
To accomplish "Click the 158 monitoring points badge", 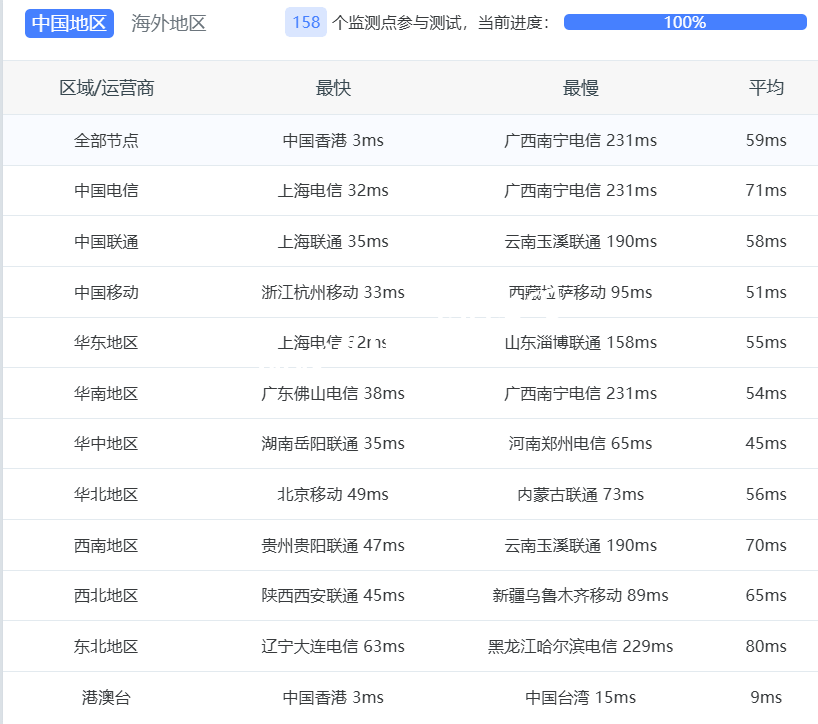I will [306, 23].
